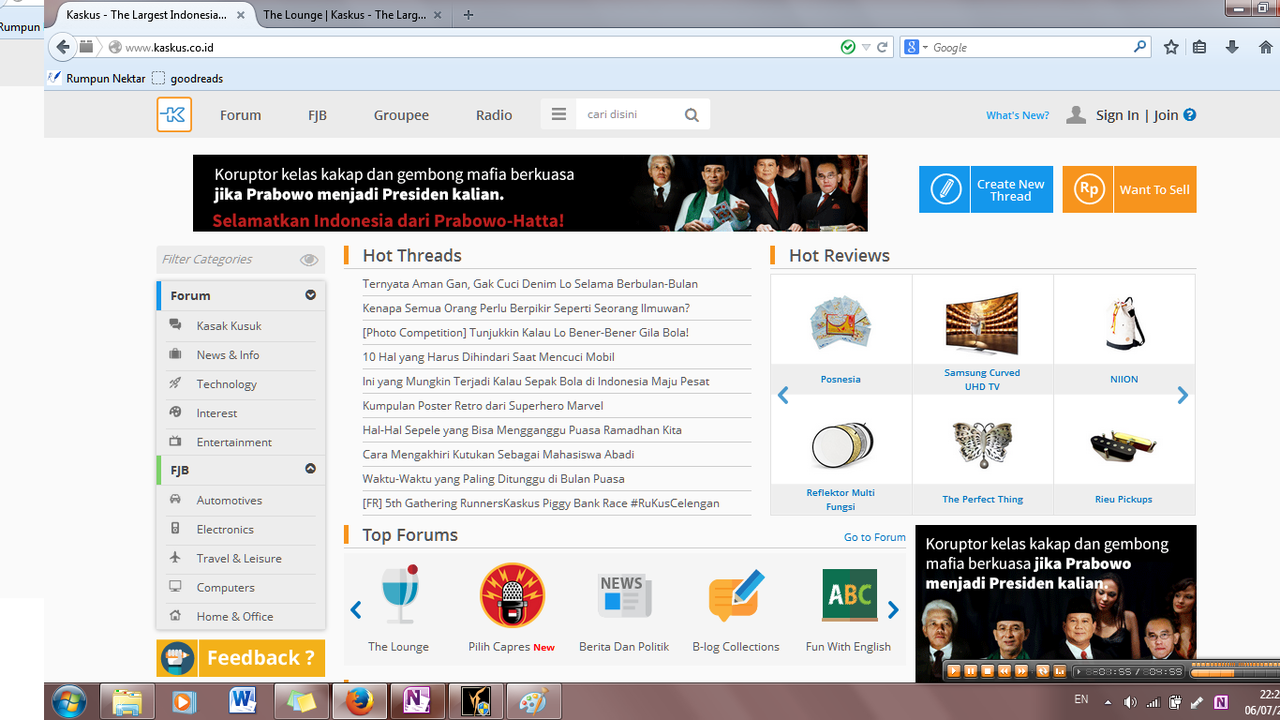Follow the Go to Forum link
The image size is (1280, 720).
click(x=875, y=537)
